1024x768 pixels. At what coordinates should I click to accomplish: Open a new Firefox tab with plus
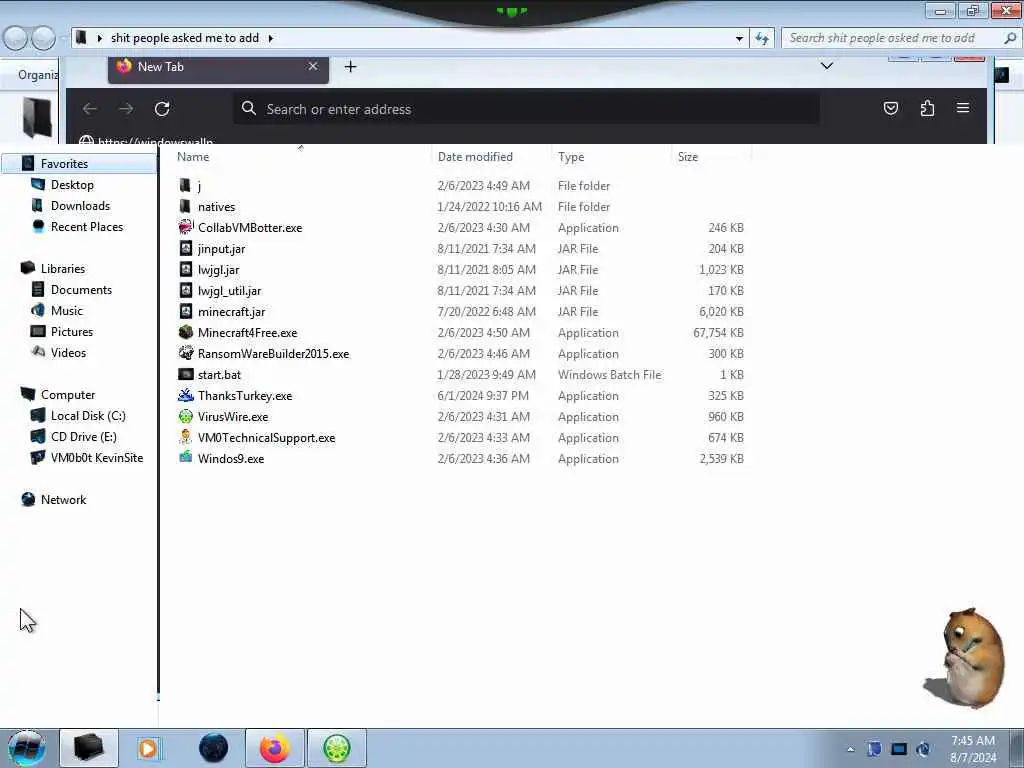click(x=351, y=67)
